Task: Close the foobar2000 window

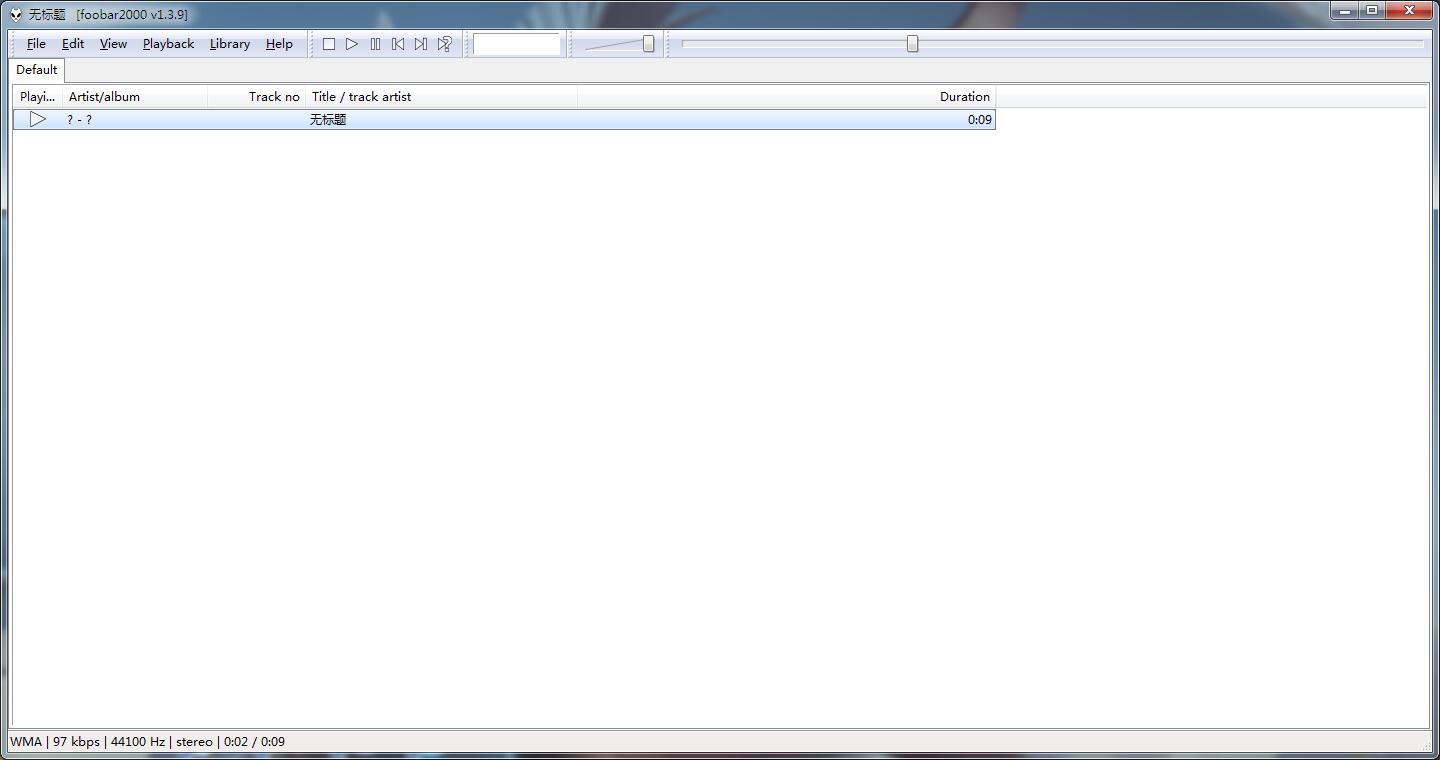Action: click(1409, 11)
